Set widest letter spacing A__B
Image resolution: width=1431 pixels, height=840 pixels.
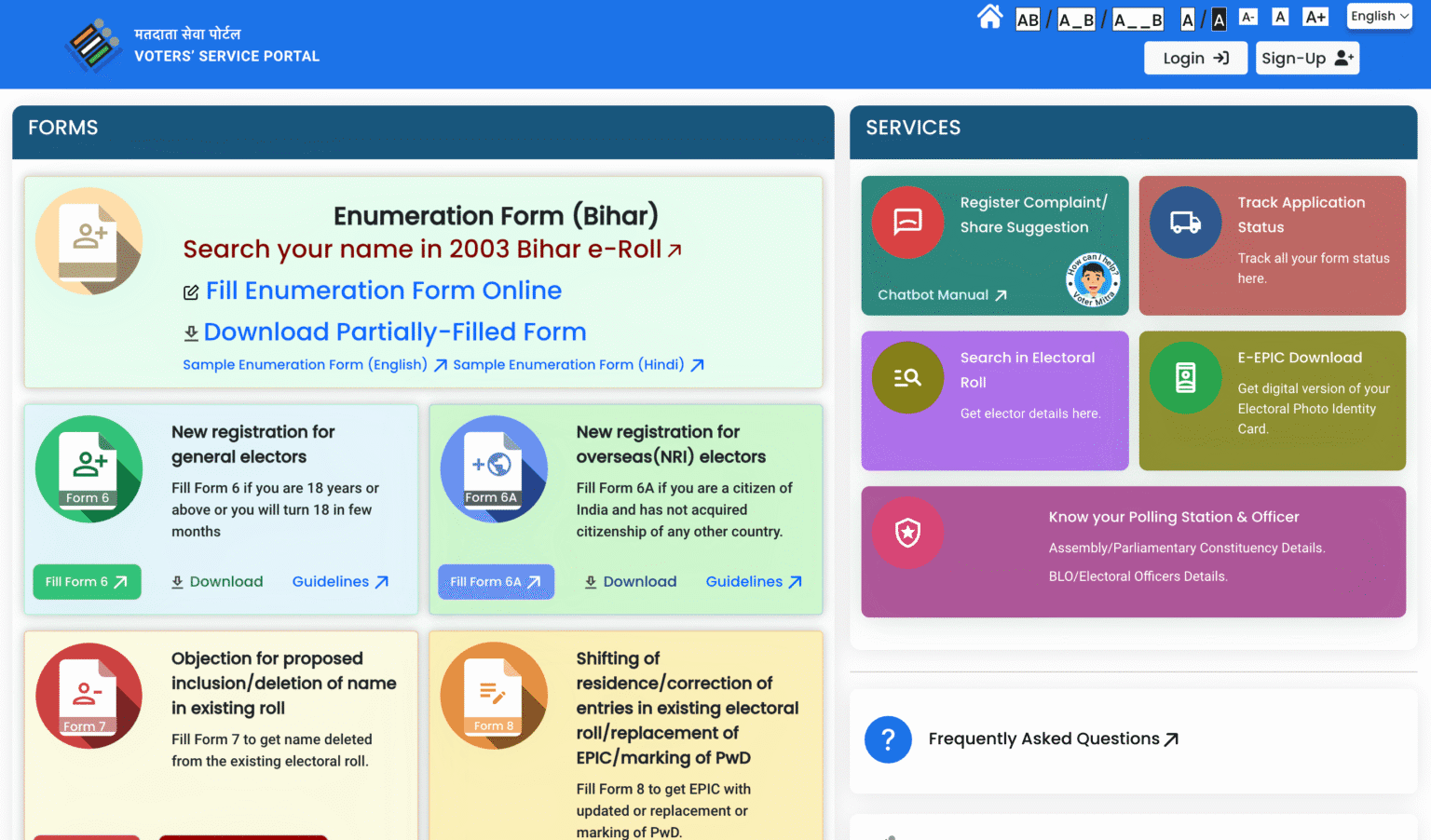pos(1138,20)
